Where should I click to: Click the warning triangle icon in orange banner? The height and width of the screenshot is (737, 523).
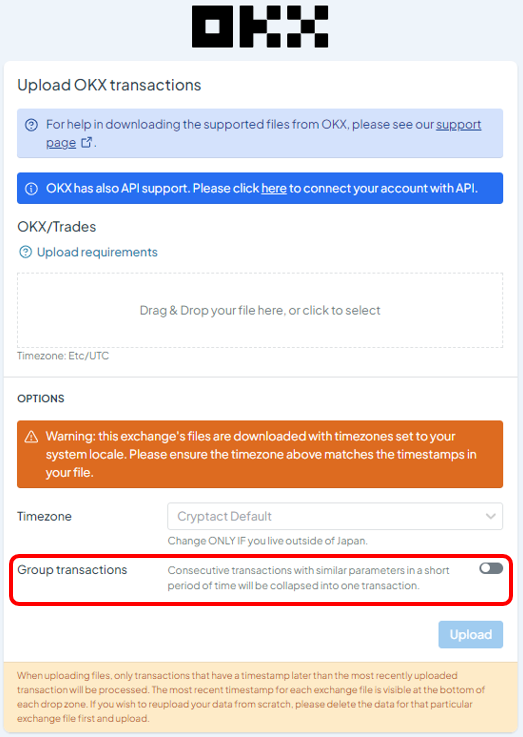point(31,437)
